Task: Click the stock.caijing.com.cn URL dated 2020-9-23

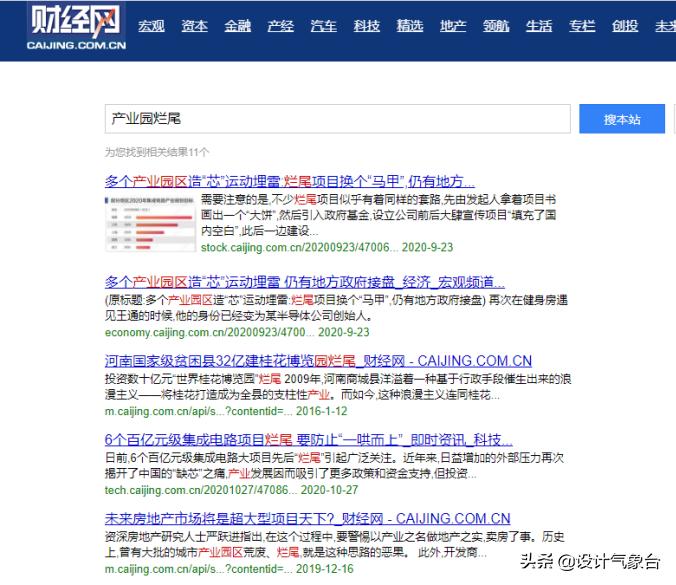Action: 327,247
